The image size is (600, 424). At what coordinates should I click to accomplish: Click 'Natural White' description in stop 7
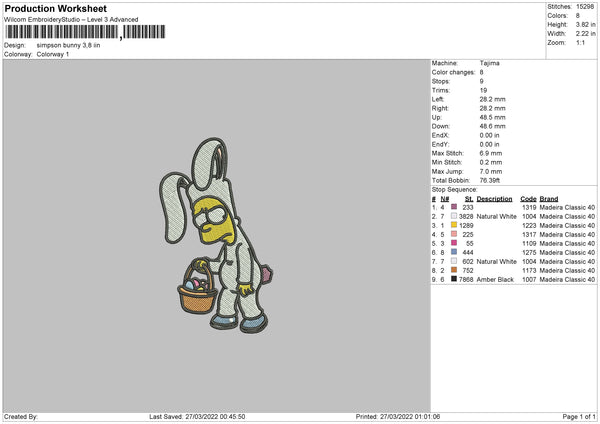497,262
